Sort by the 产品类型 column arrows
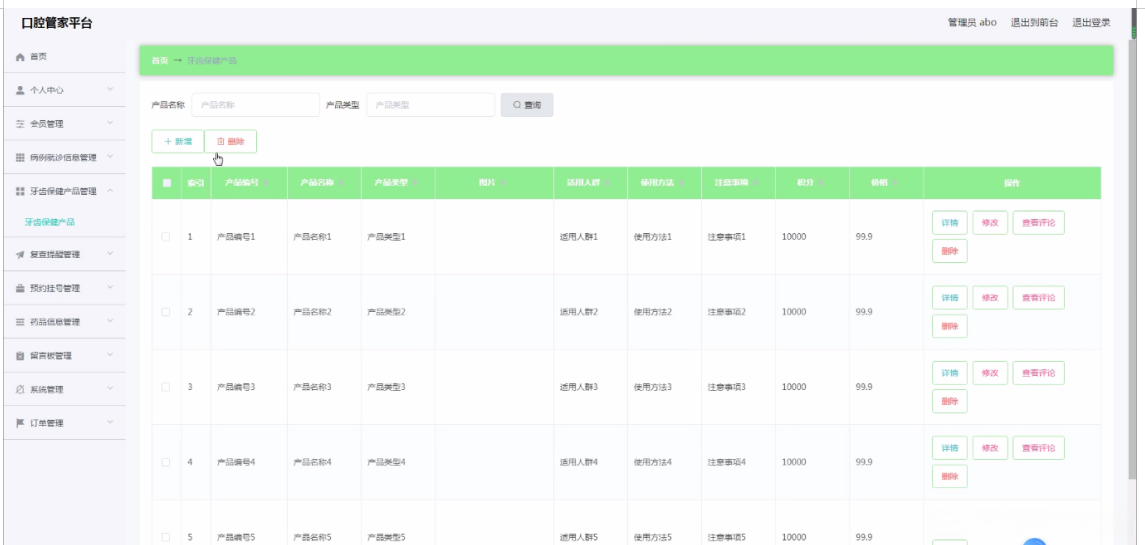 (x=415, y=183)
